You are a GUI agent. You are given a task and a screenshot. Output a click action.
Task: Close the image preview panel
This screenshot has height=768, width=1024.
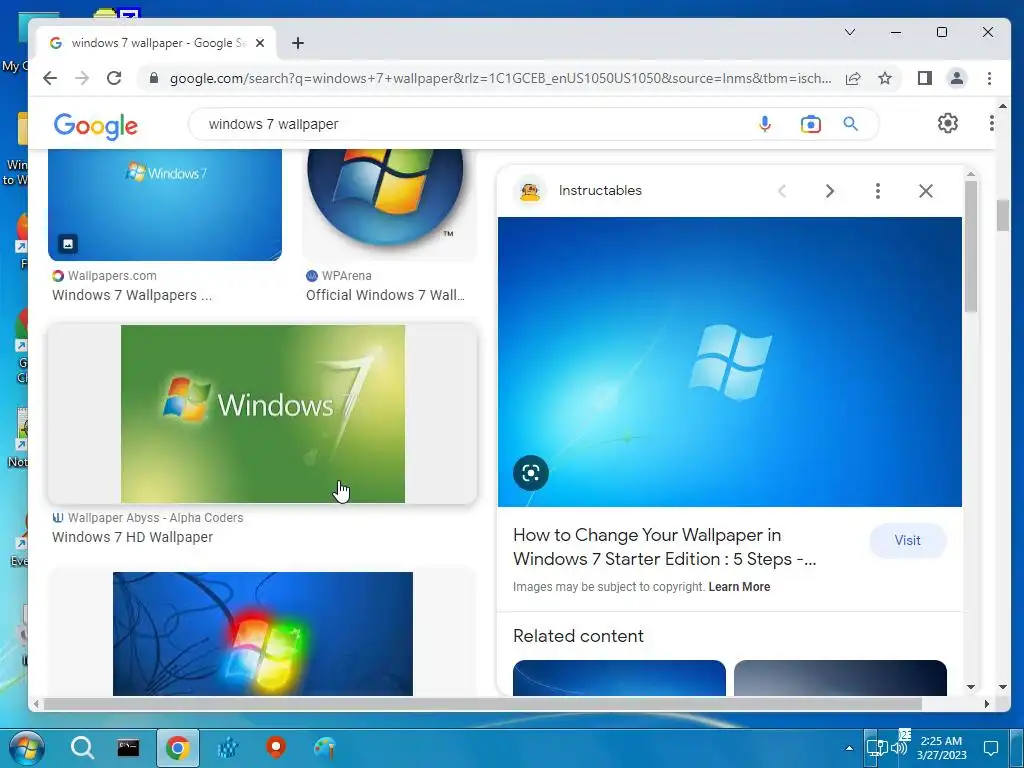tap(925, 191)
